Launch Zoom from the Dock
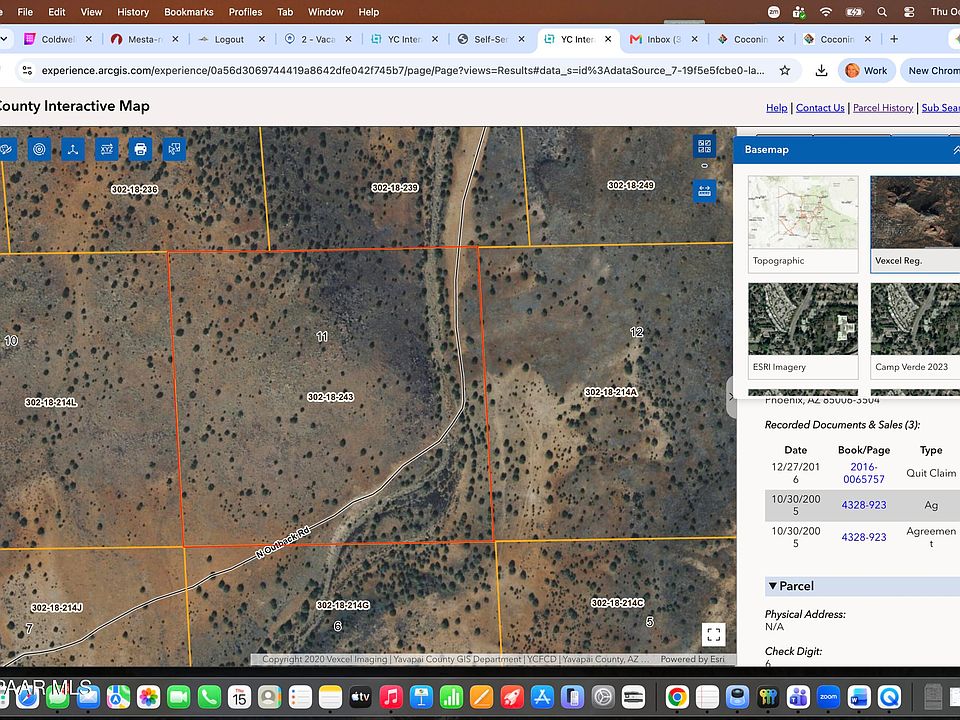 tap(828, 697)
